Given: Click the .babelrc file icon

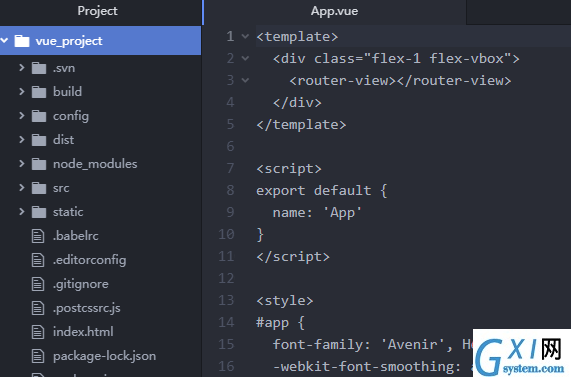Looking at the screenshot, I should (x=38, y=236).
